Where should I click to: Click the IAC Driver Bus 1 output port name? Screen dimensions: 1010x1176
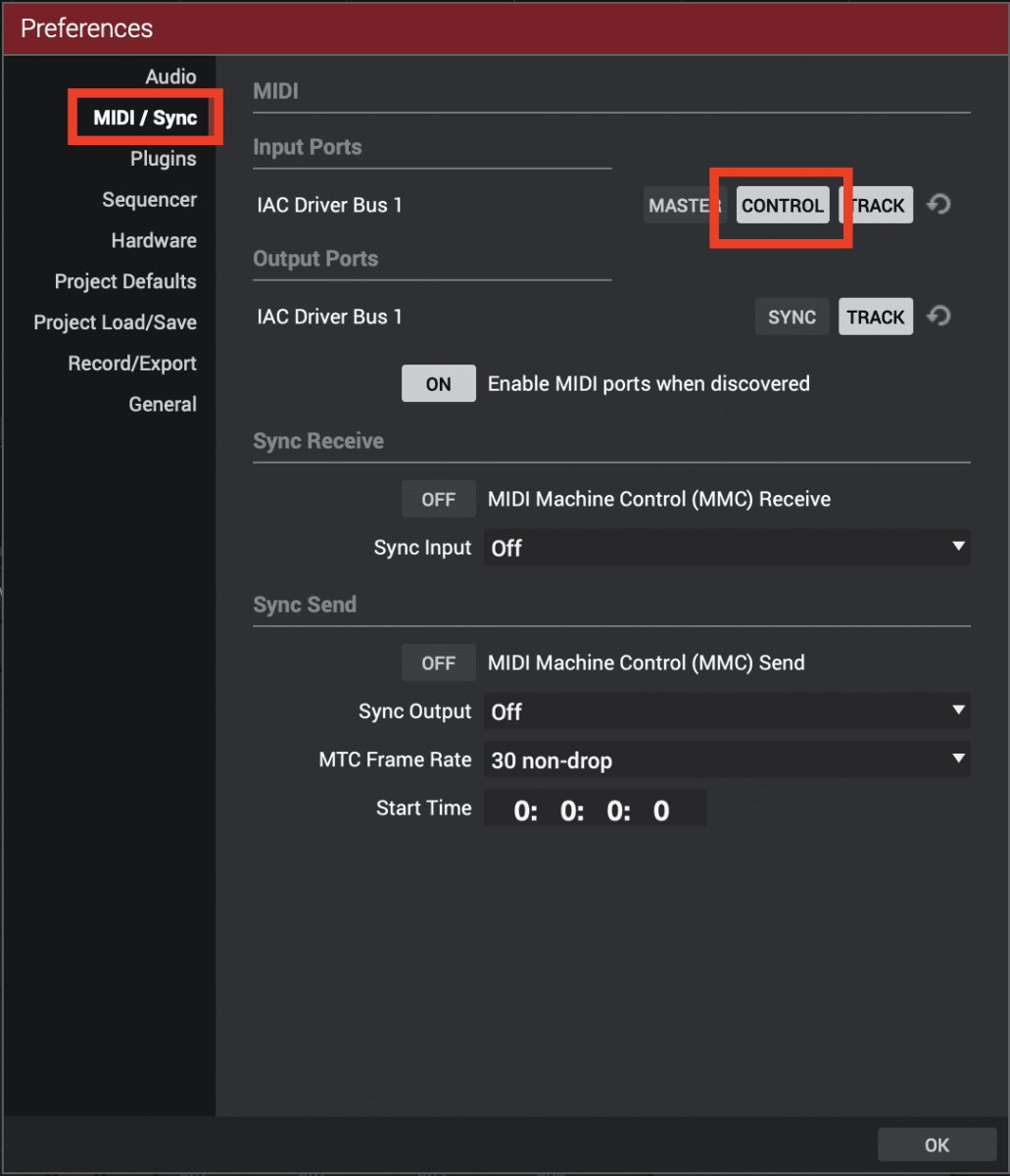pos(329,318)
